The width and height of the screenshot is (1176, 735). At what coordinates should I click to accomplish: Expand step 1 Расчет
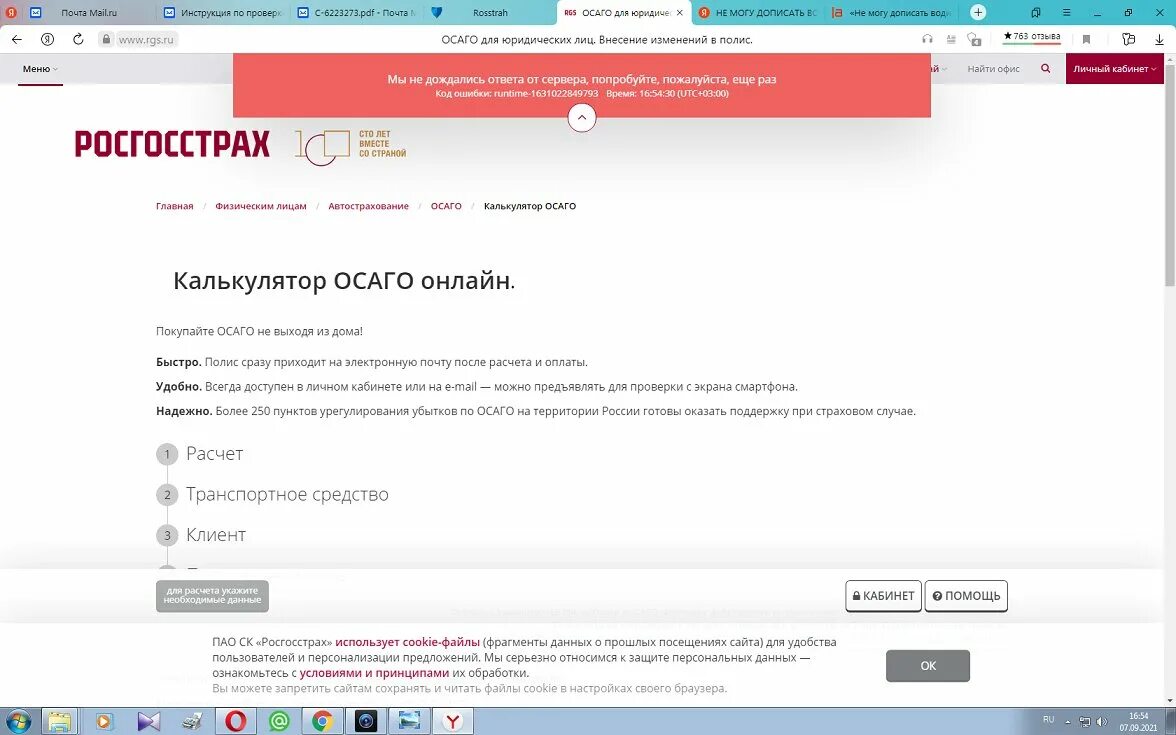pos(200,454)
